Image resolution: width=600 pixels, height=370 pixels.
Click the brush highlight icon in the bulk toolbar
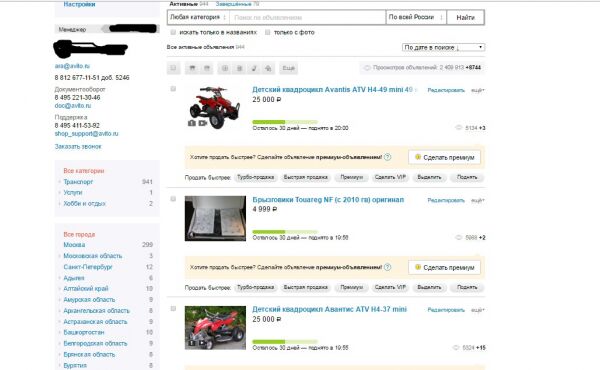click(x=254, y=68)
